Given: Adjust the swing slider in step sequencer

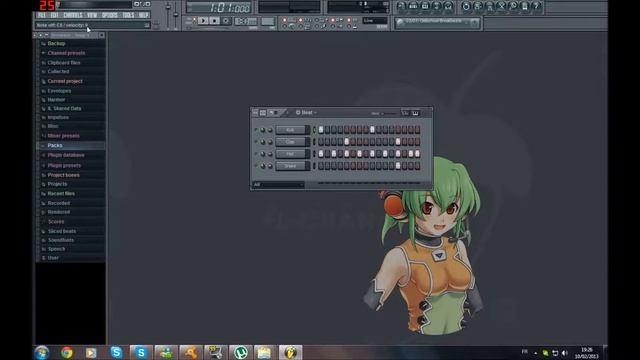Looking at the screenshot, I should click(388, 113).
